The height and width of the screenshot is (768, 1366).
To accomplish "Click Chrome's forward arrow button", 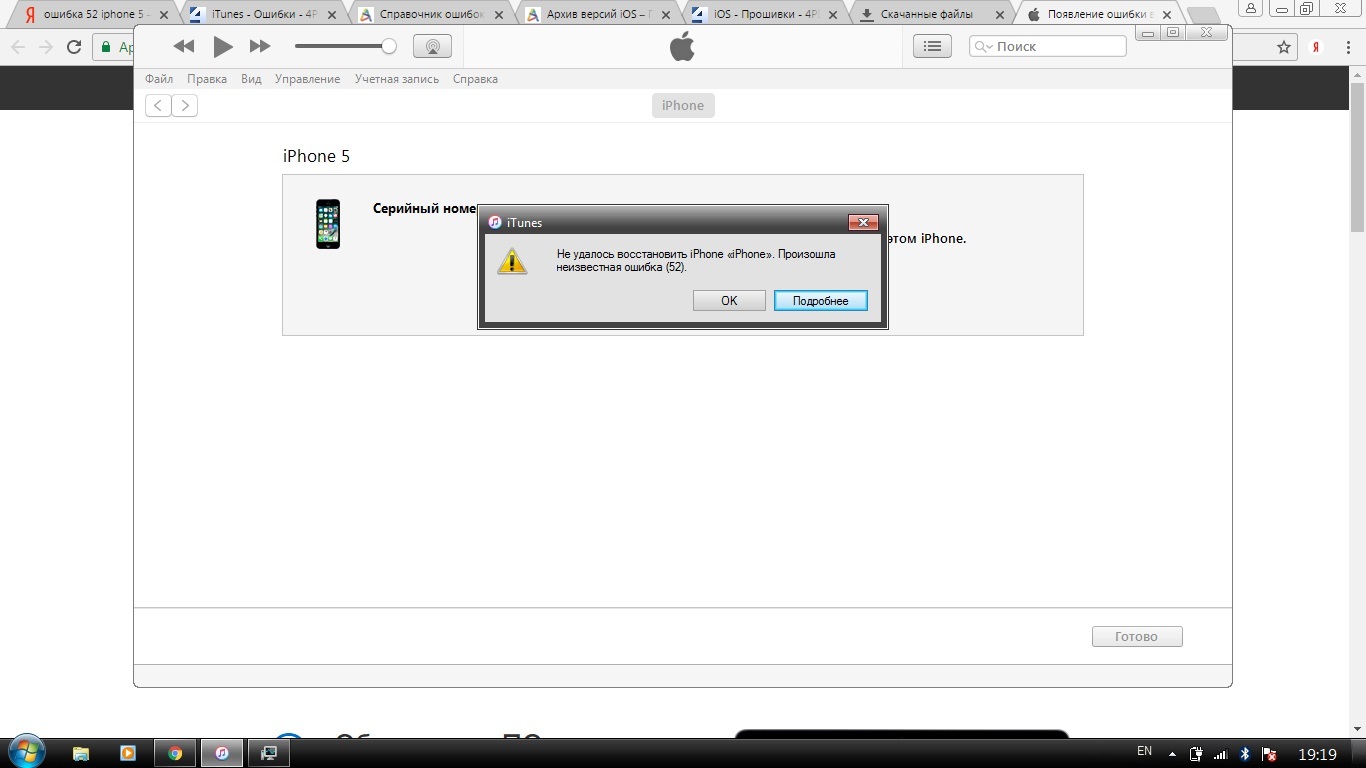I will (46, 47).
